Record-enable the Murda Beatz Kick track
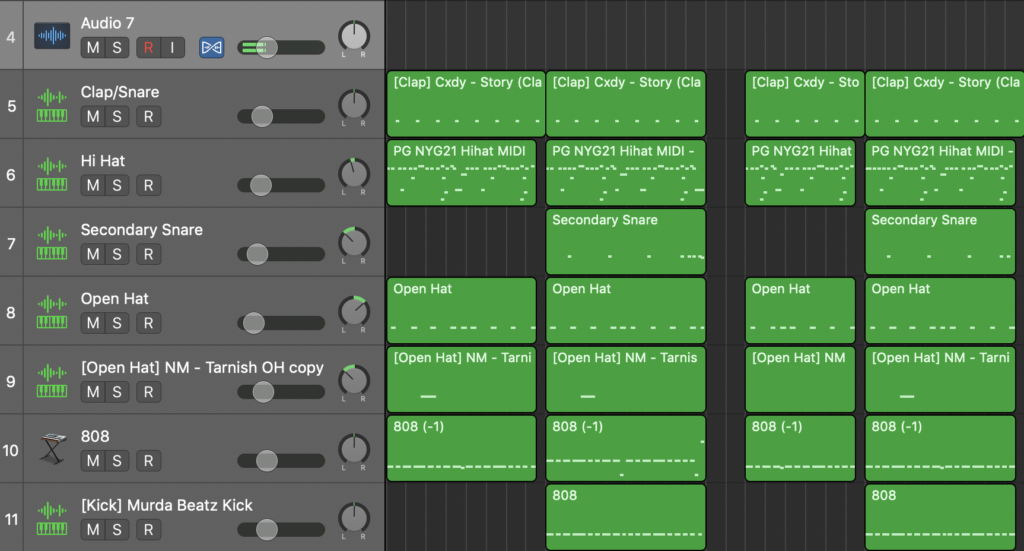Viewport: 1024px width, 551px height. point(148,530)
